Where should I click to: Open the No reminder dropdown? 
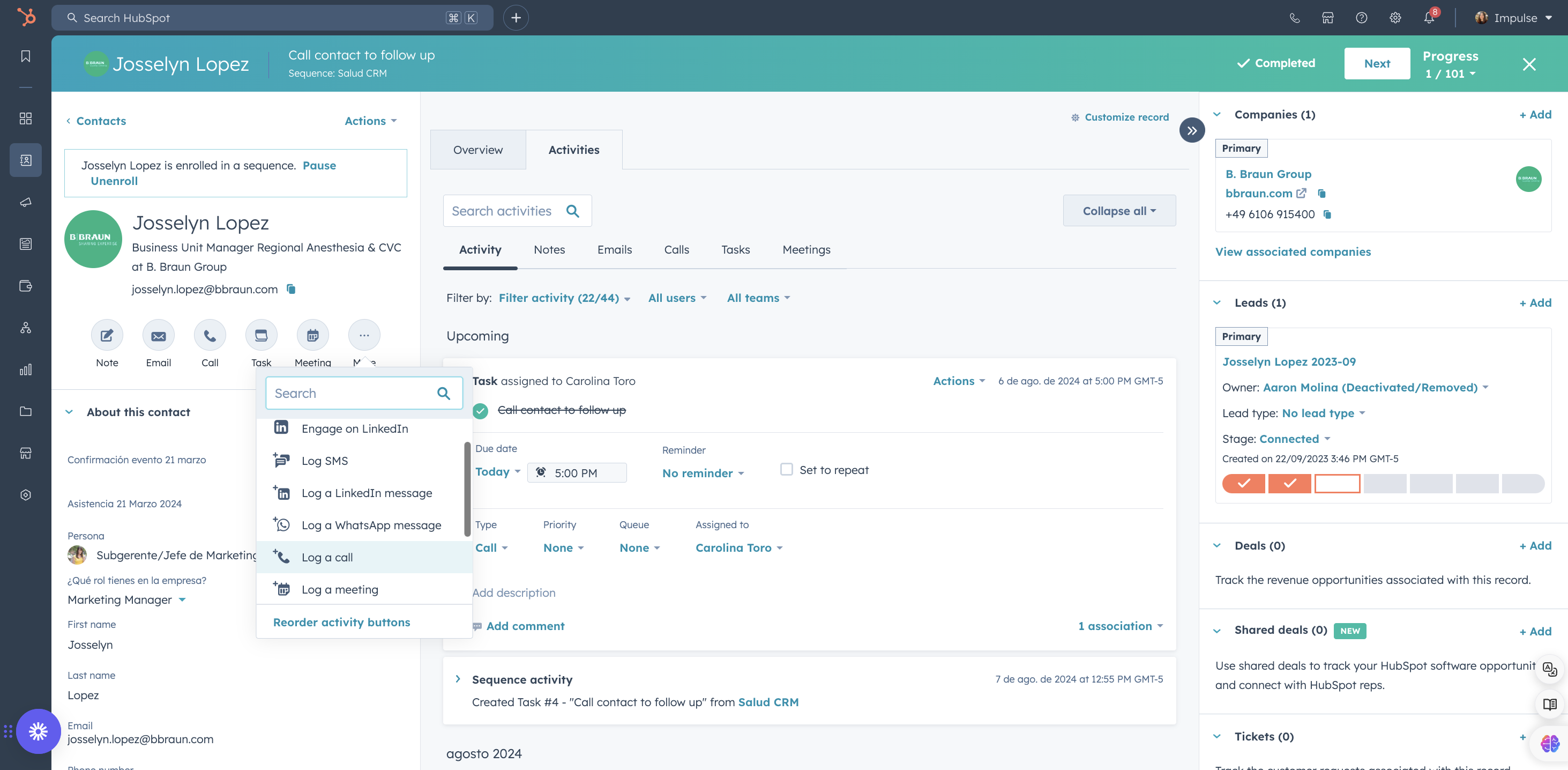703,473
